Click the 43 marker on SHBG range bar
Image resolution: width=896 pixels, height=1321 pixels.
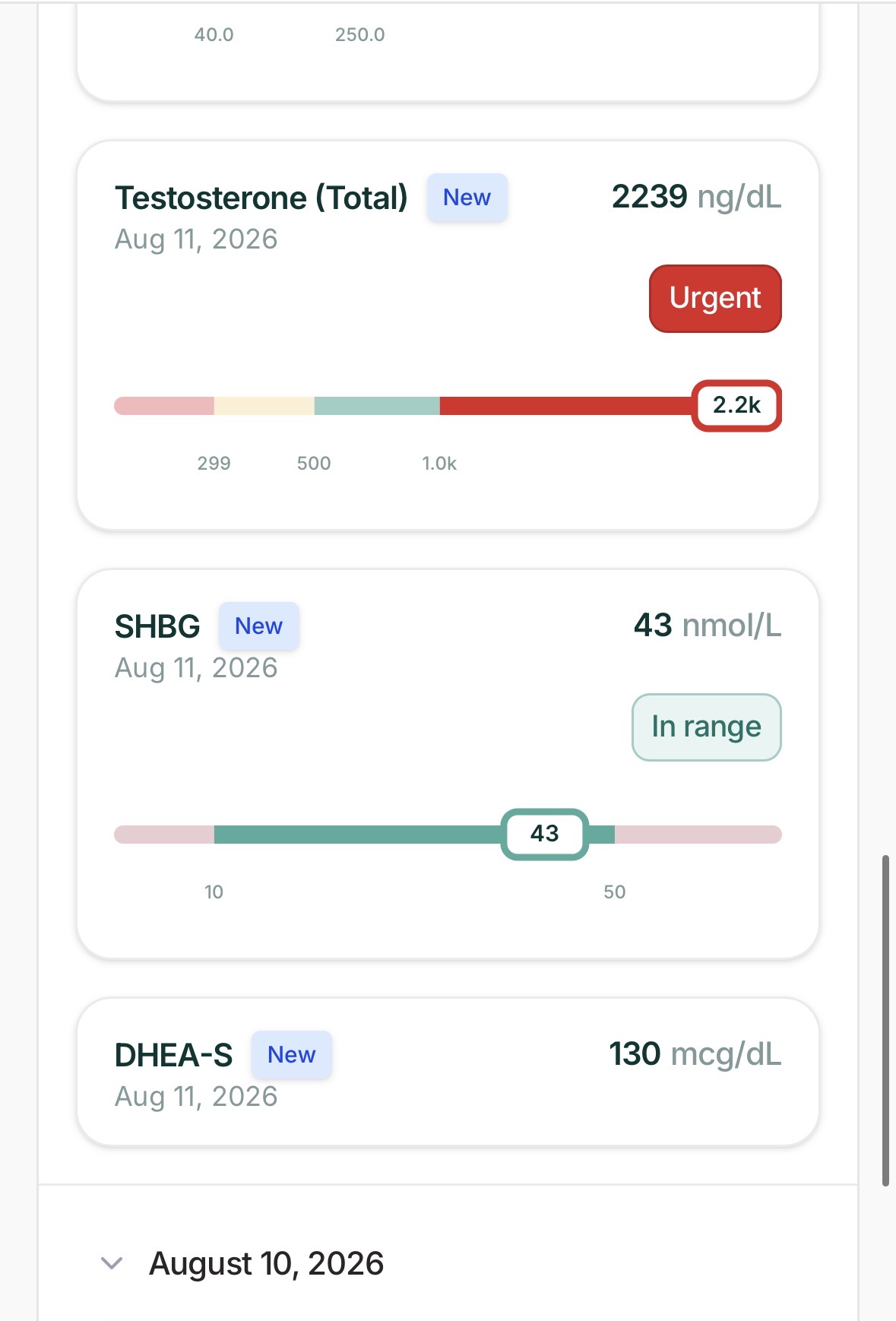click(544, 834)
